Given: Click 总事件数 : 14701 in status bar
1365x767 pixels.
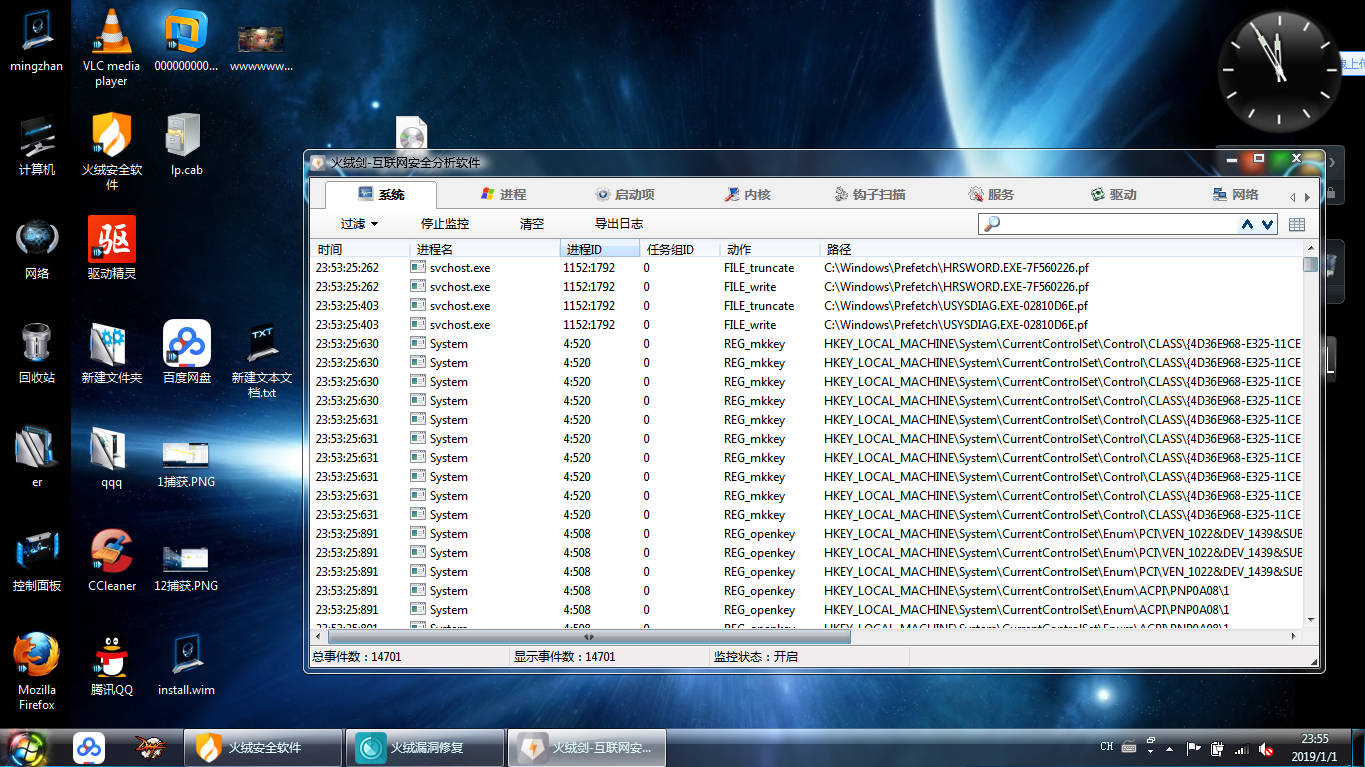Looking at the screenshot, I should tap(357, 657).
